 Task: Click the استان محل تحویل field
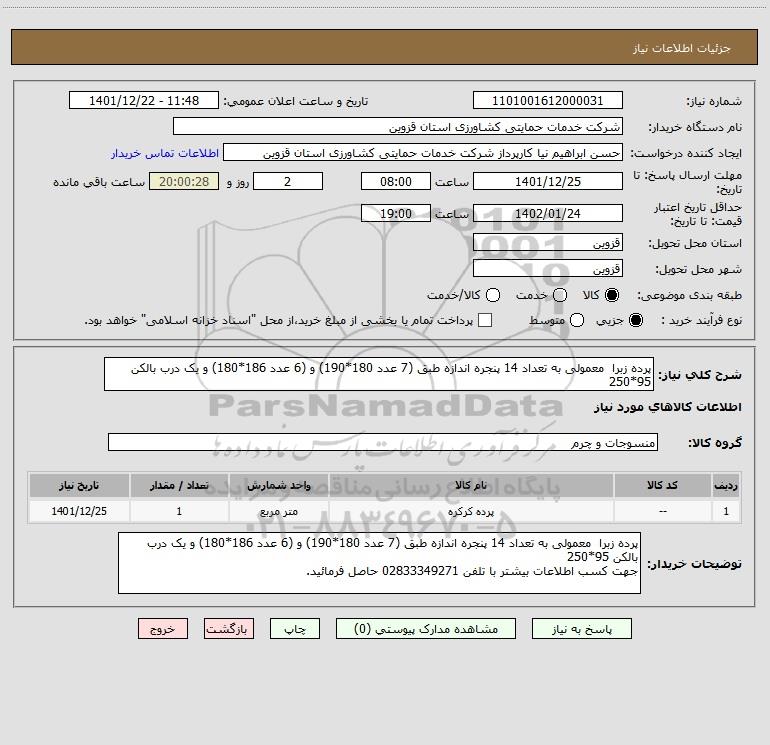coord(548,243)
